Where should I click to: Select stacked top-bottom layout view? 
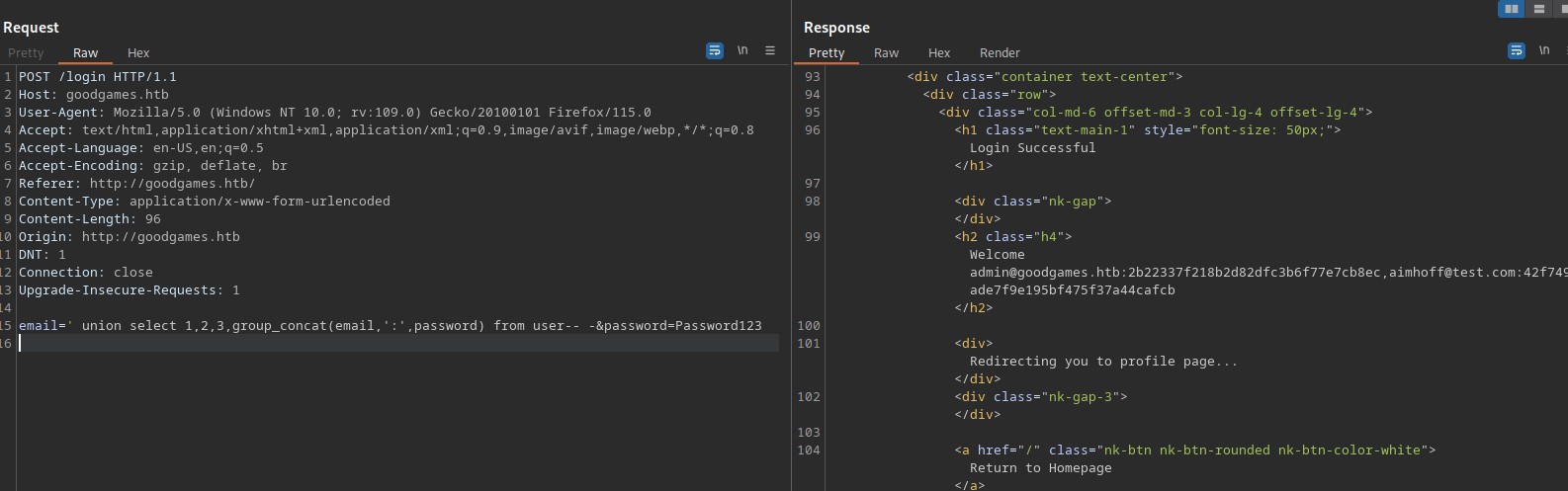tap(1539, 9)
